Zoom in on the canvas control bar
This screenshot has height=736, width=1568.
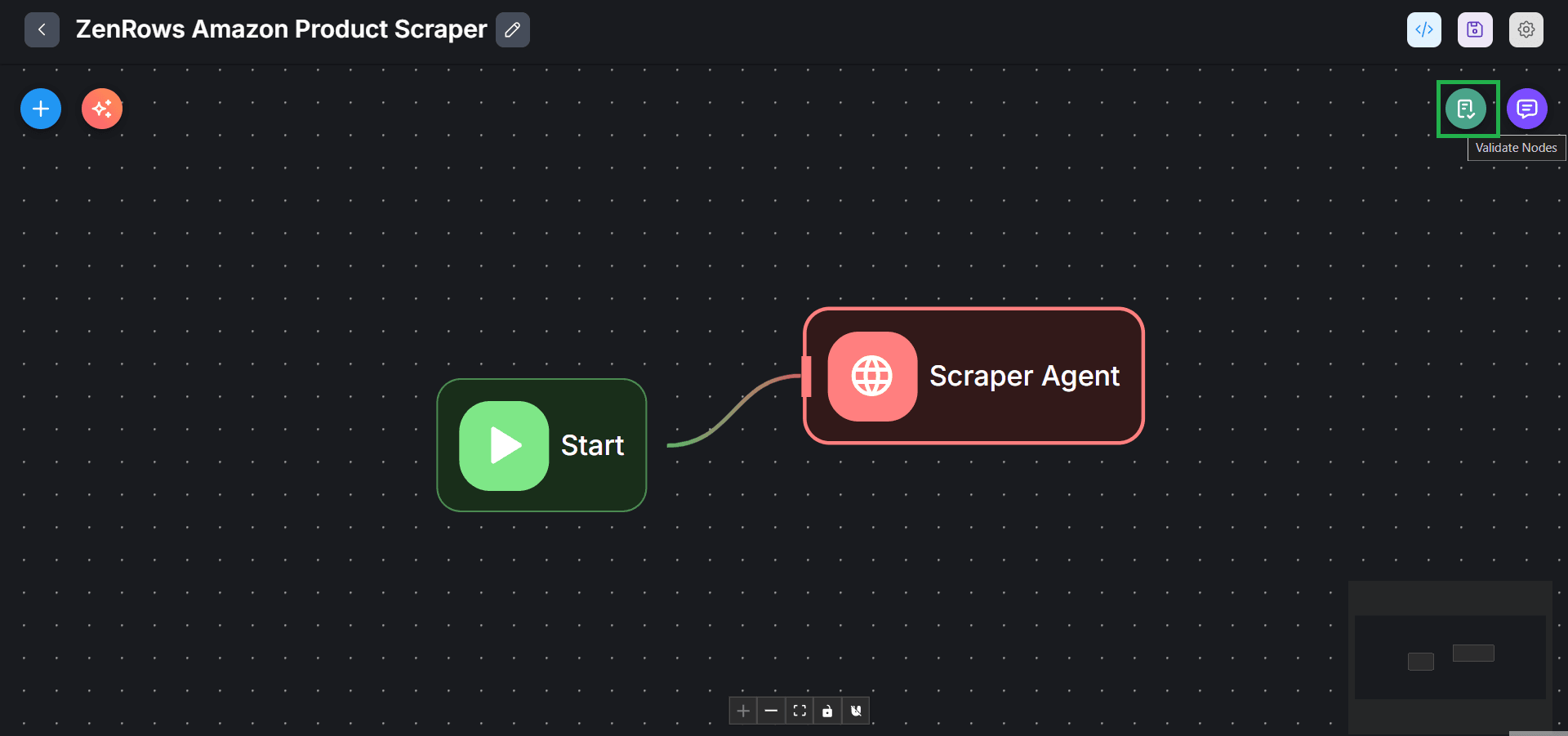coord(743,711)
